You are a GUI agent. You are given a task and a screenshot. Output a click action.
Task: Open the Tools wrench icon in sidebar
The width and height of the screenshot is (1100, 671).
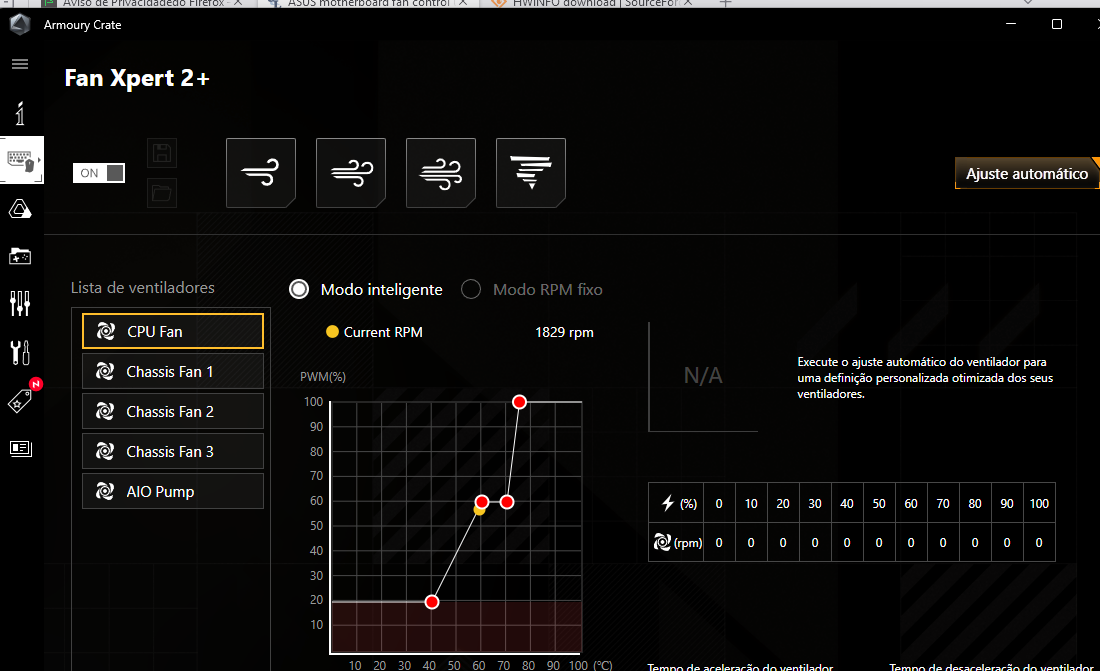[20, 352]
